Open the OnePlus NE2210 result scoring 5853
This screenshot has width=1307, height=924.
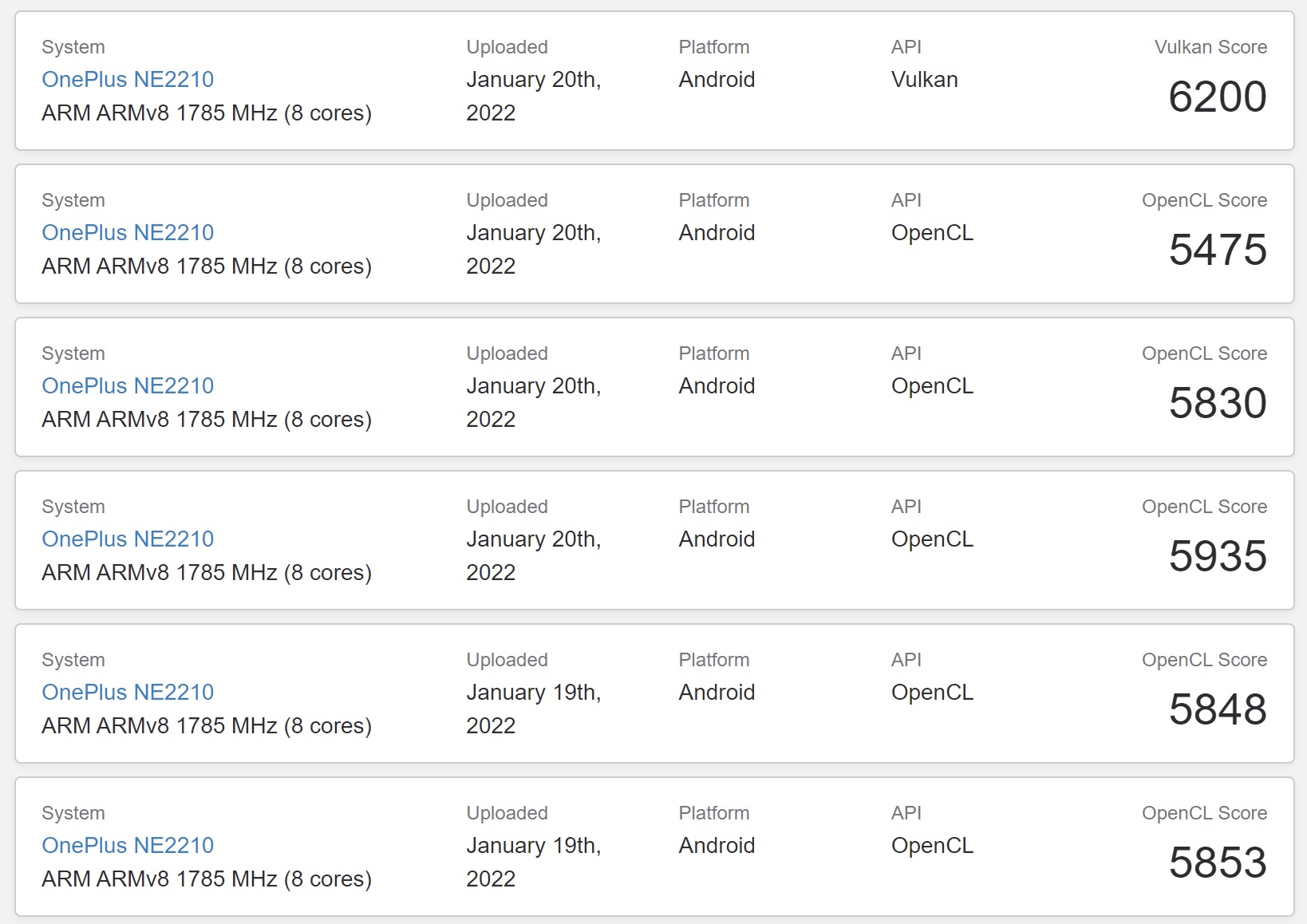(x=128, y=846)
